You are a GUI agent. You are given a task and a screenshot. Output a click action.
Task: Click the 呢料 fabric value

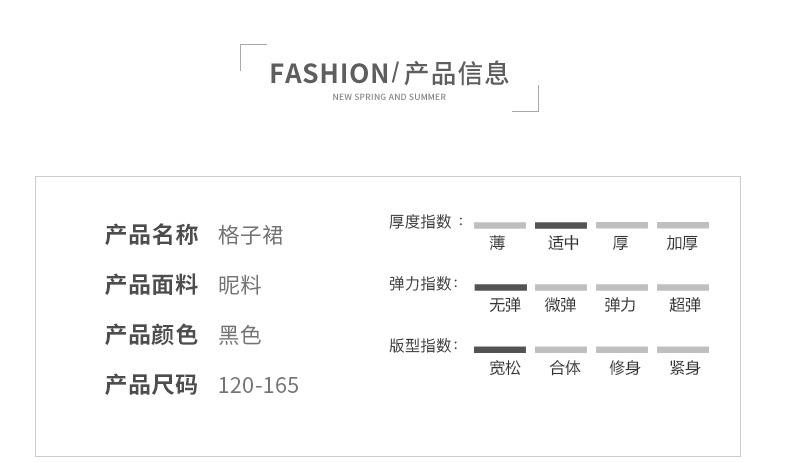tap(239, 285)
